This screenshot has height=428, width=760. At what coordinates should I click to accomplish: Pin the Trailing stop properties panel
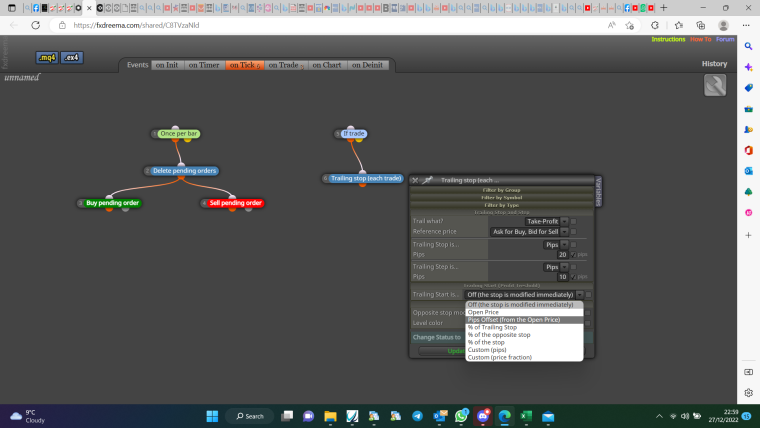427,180
